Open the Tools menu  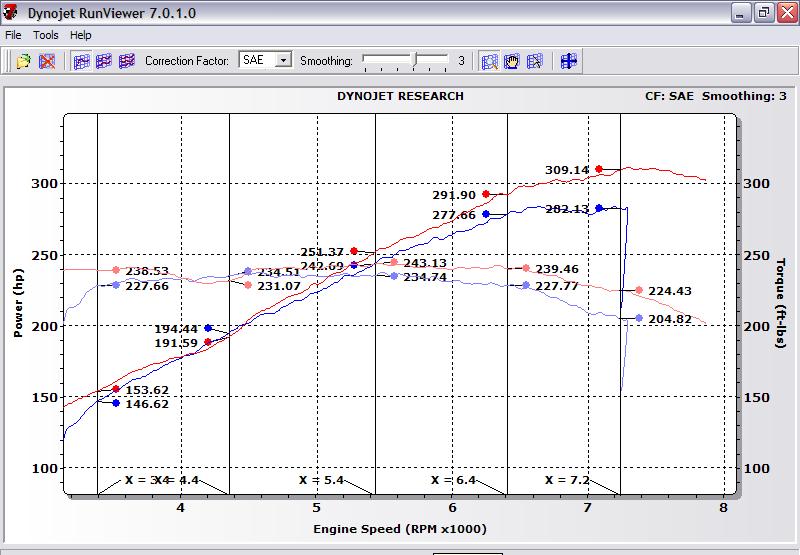tap(46, 35)
